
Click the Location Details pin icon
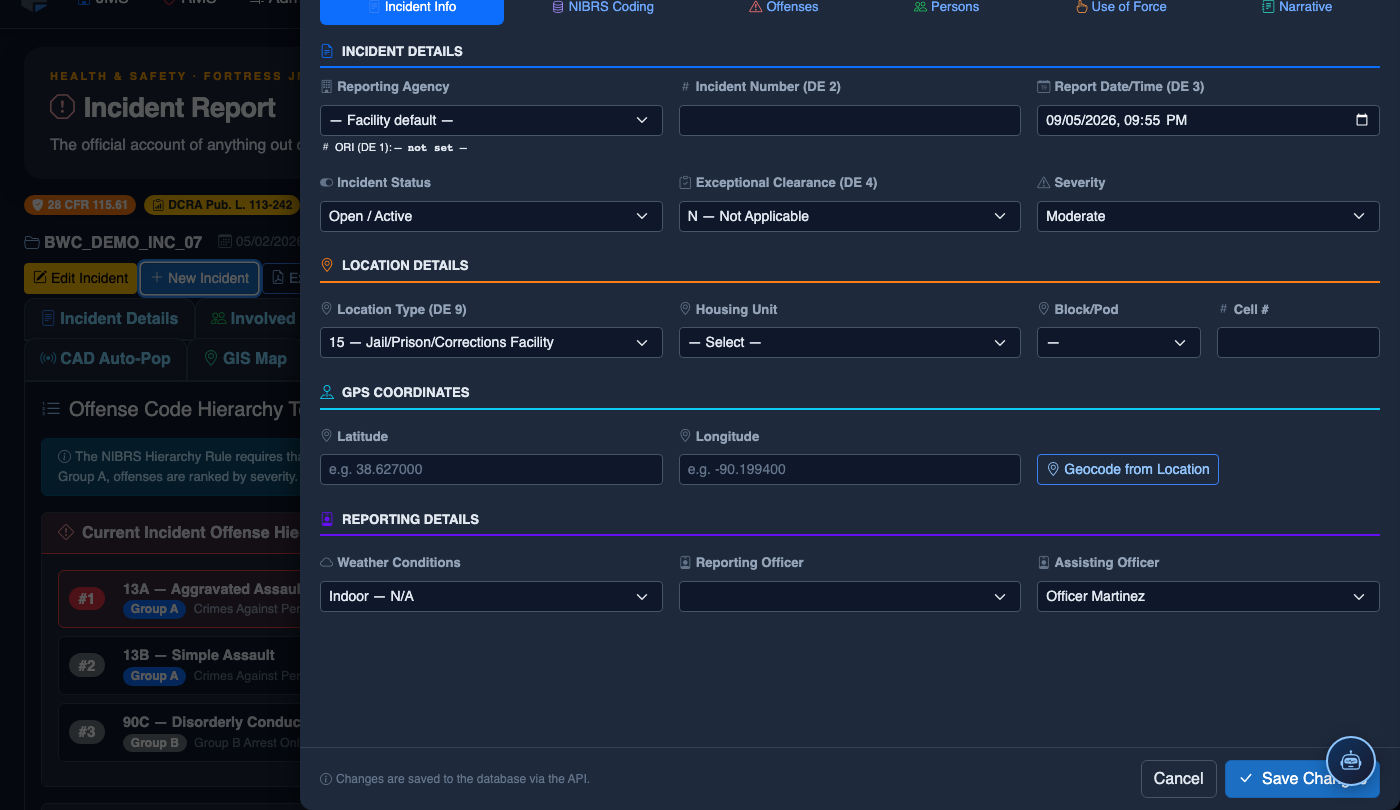point(327,265)
